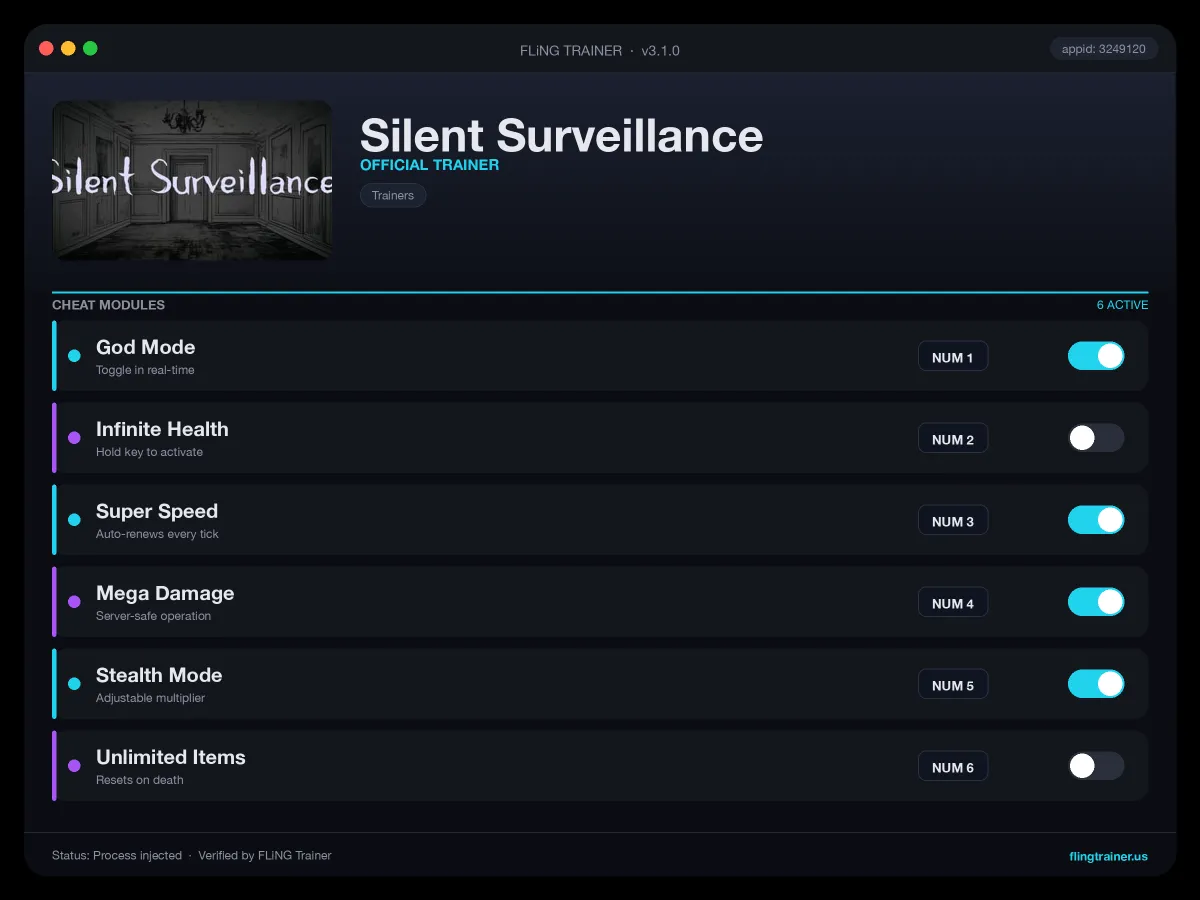The width and height of the screenshot is (1200, 900).
Task: Click the Unlimited Items title text
Action: (171, 757)
